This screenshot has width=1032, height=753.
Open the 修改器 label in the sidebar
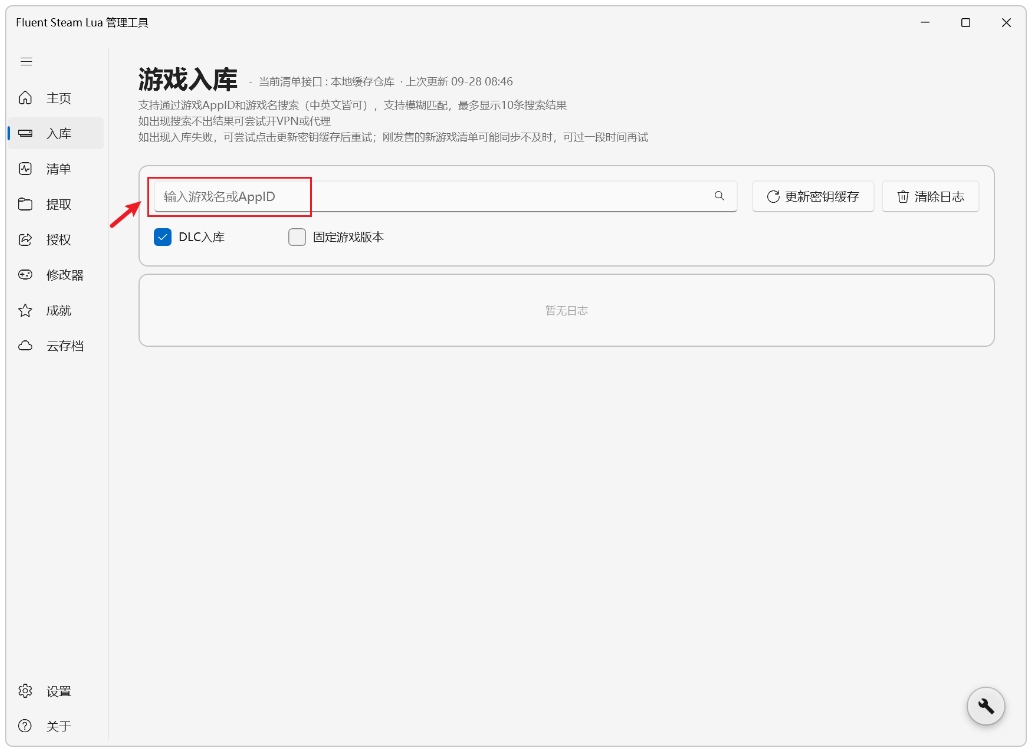point(65,275)
